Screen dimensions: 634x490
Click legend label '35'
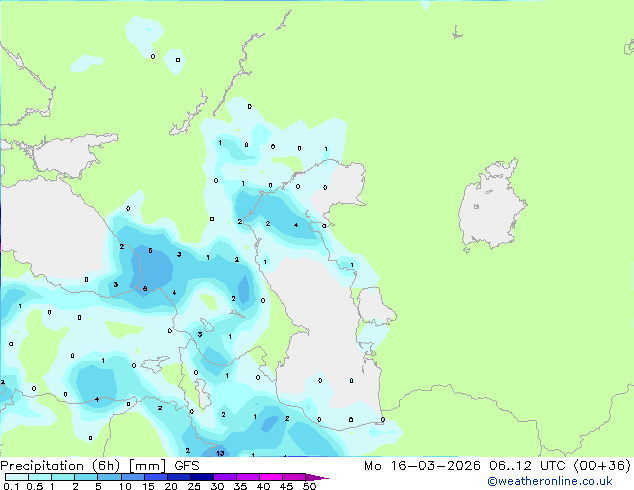[240, 486]
